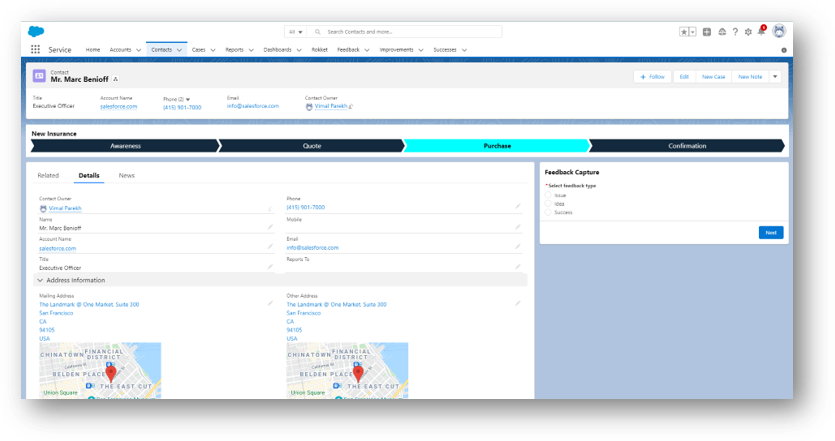Open the favorites list dropdown arrow

(692, 32)
